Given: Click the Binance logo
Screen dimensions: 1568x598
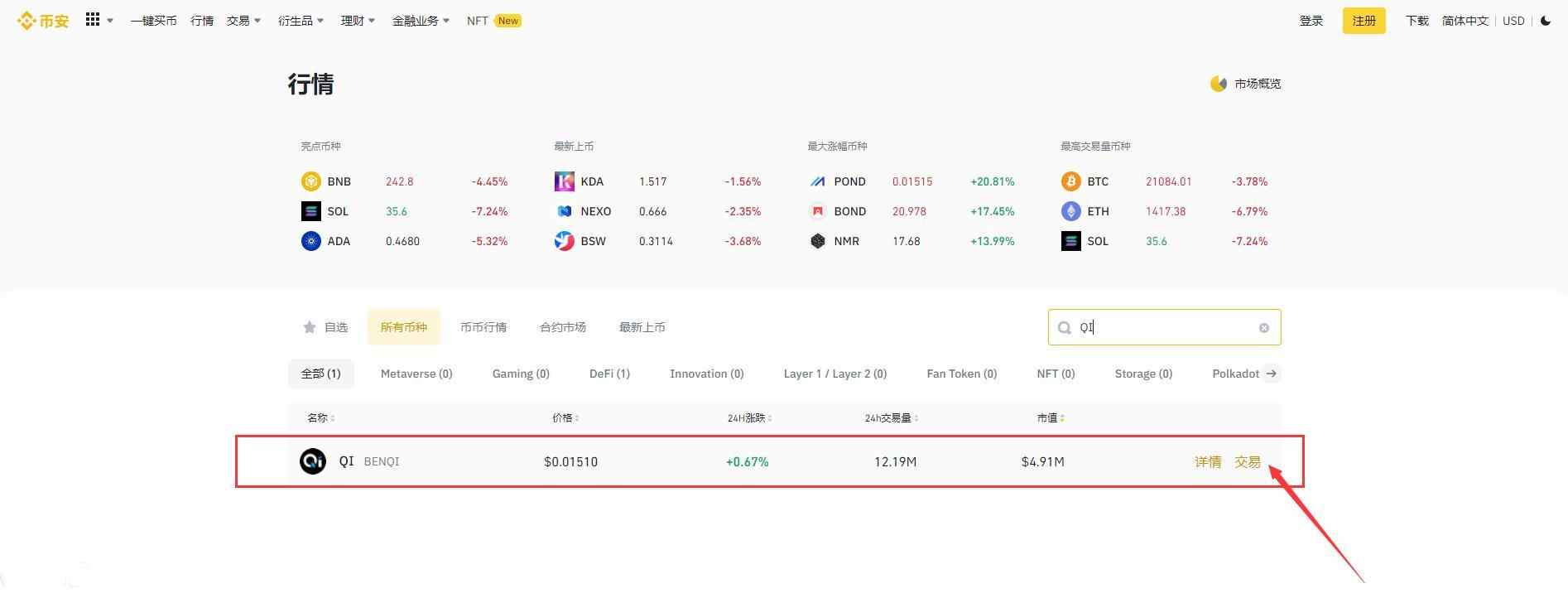Looking at the screenshot, I should click(x=43, y=21).
